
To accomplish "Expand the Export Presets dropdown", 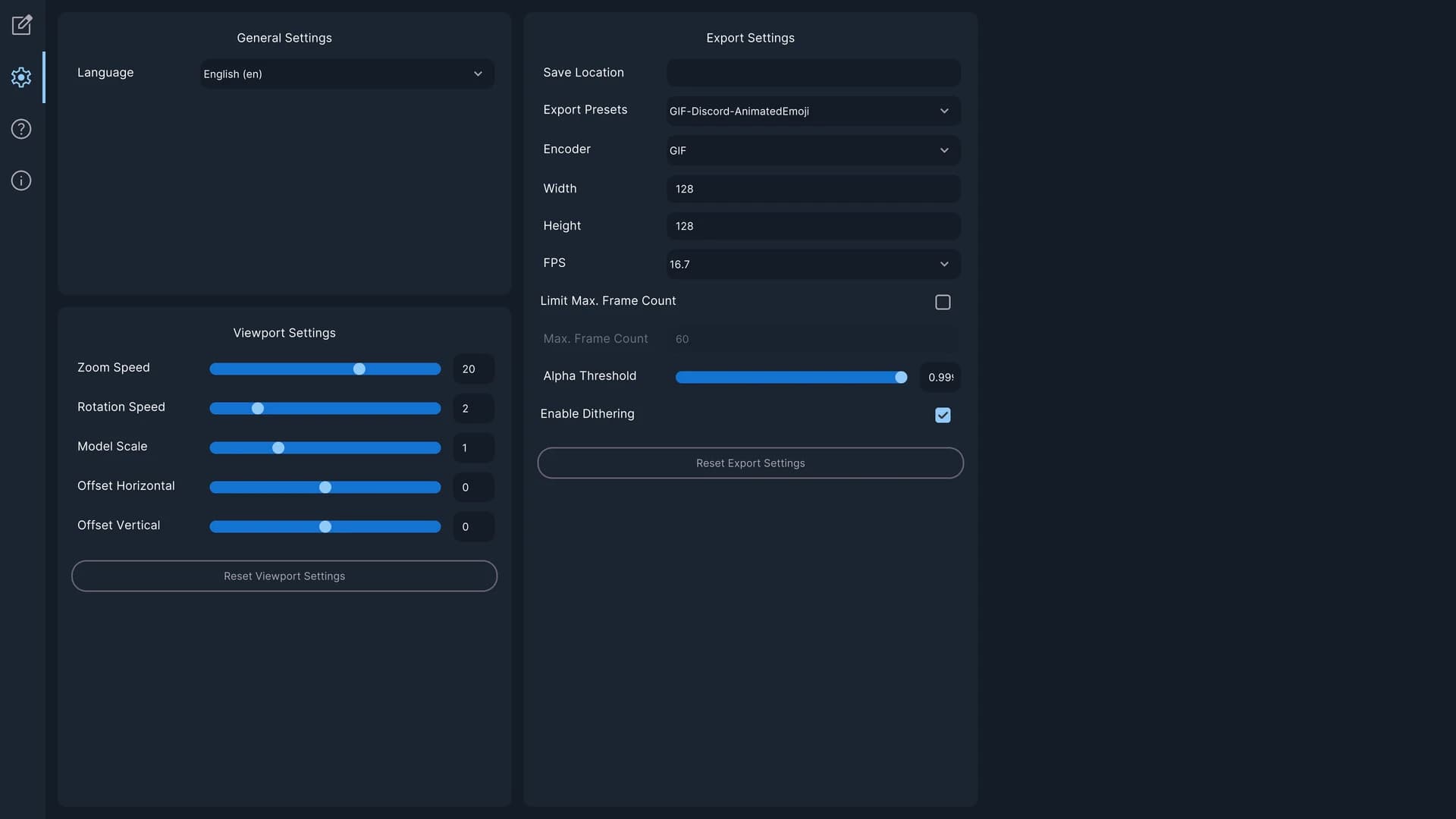I will pyautogui.click(x=812, y=111).
